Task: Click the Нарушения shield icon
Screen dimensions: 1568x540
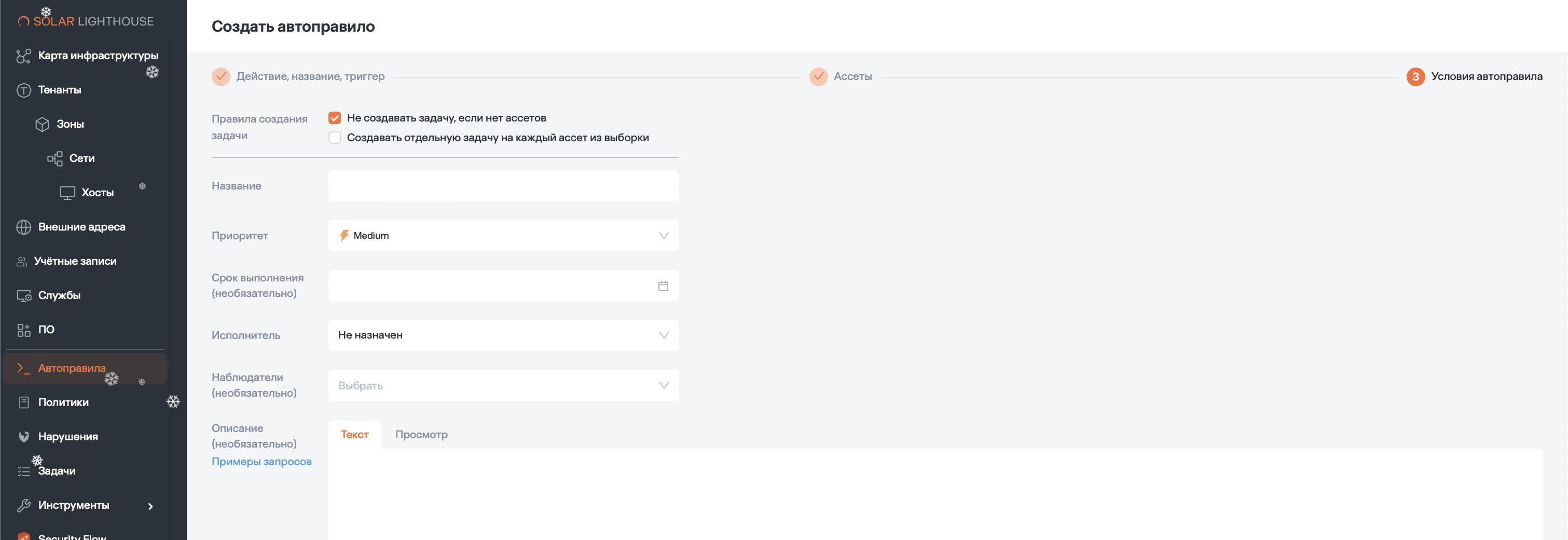Action: point(24,437)
